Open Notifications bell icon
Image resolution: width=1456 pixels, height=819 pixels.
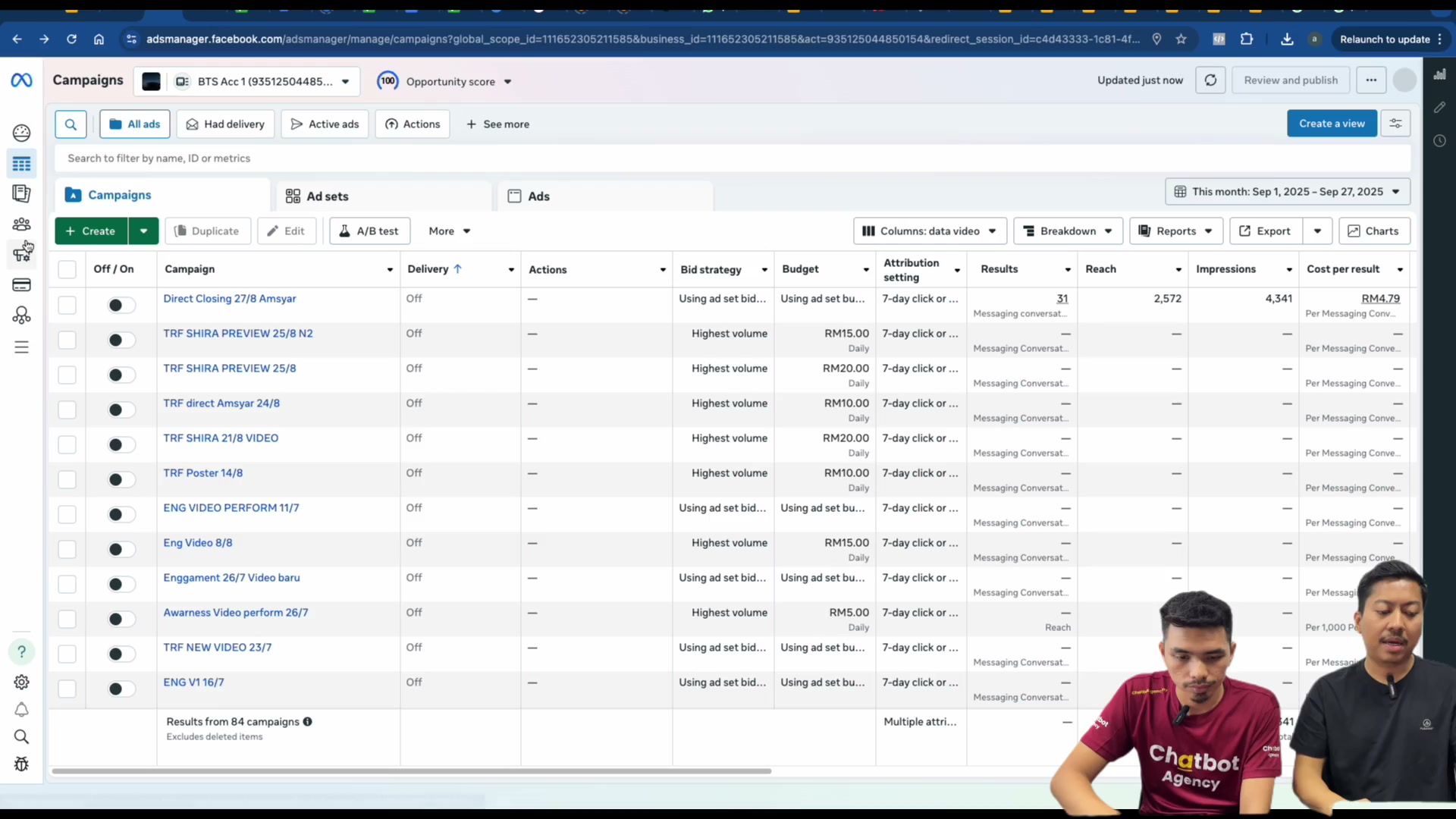click(x=21, y=710)
